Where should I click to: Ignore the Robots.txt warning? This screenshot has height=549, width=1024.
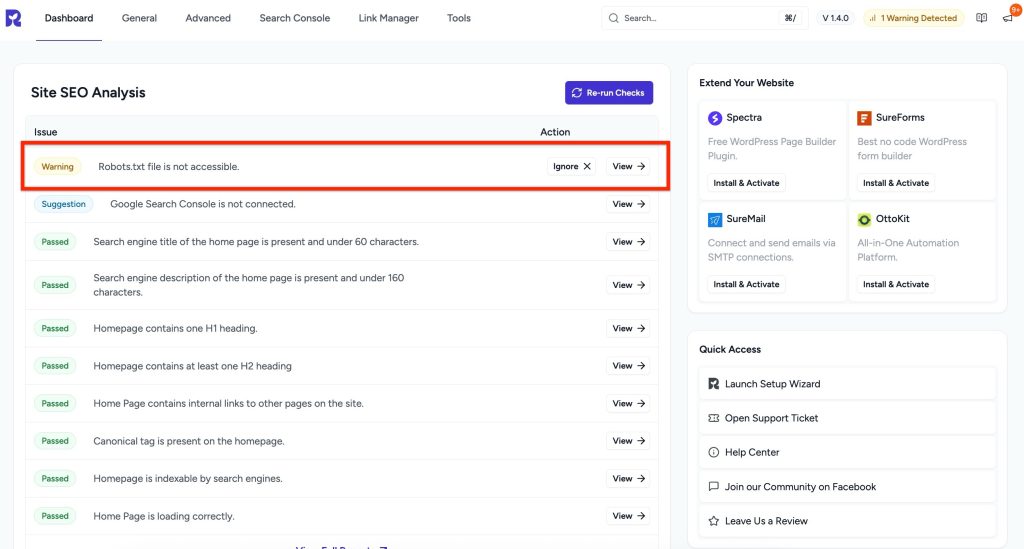coord(571,167)
